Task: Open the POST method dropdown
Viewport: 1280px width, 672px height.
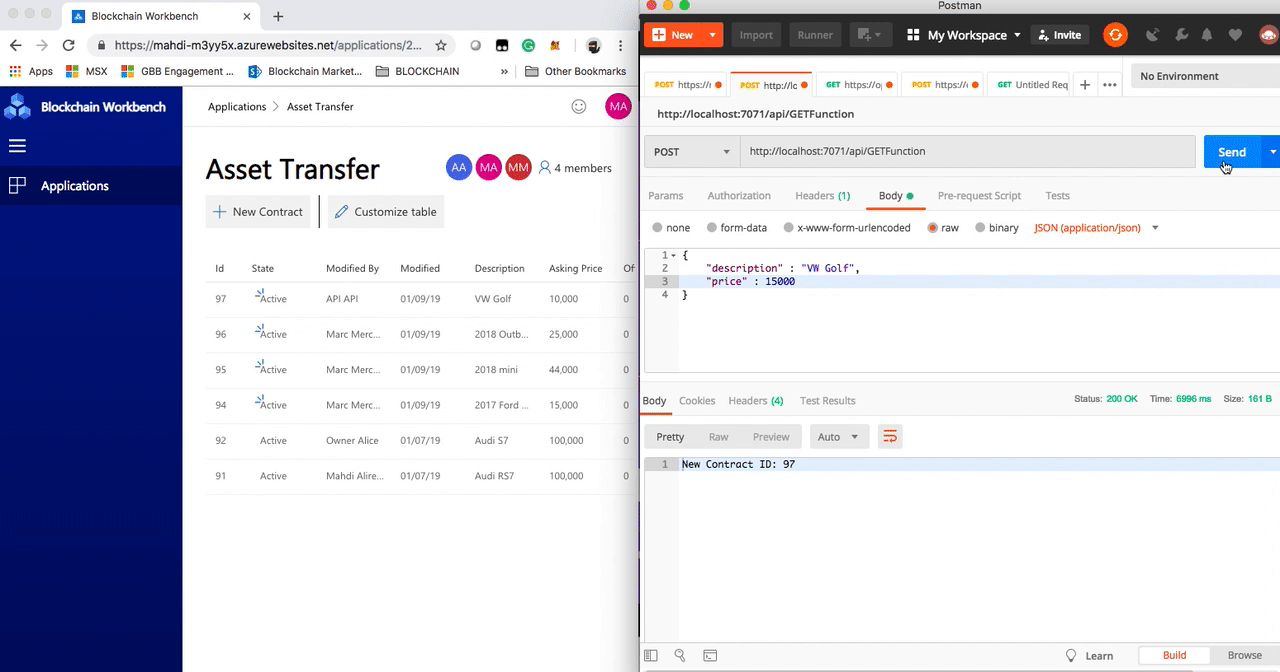Action: (x=692, y=152)
